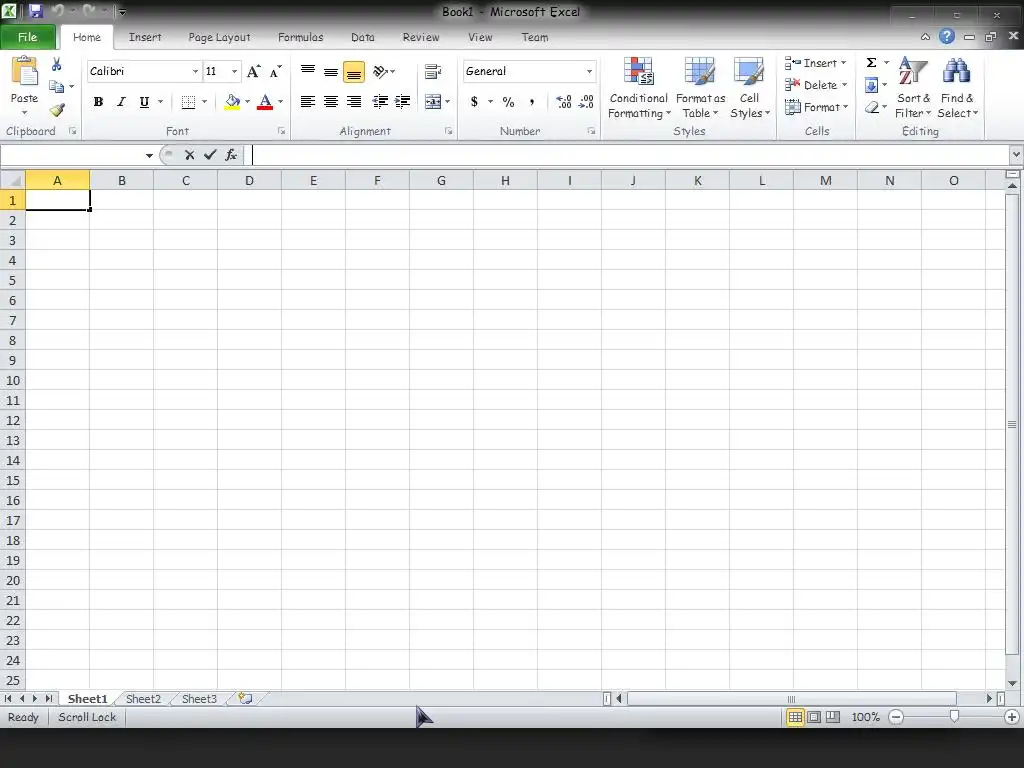This screenshot has width=1024, height=768.
Task: Switch to Insert ribbon tab
Action: point(145,37)
